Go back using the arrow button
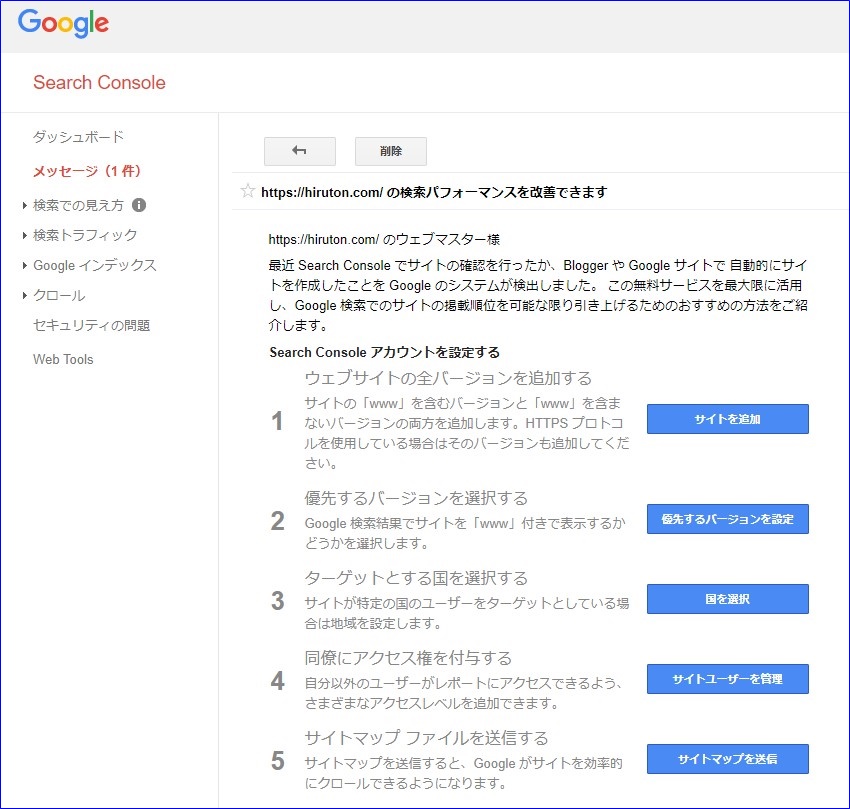This screenshot has width=850, height=809. pyautogui.click(x=300, y=151)
